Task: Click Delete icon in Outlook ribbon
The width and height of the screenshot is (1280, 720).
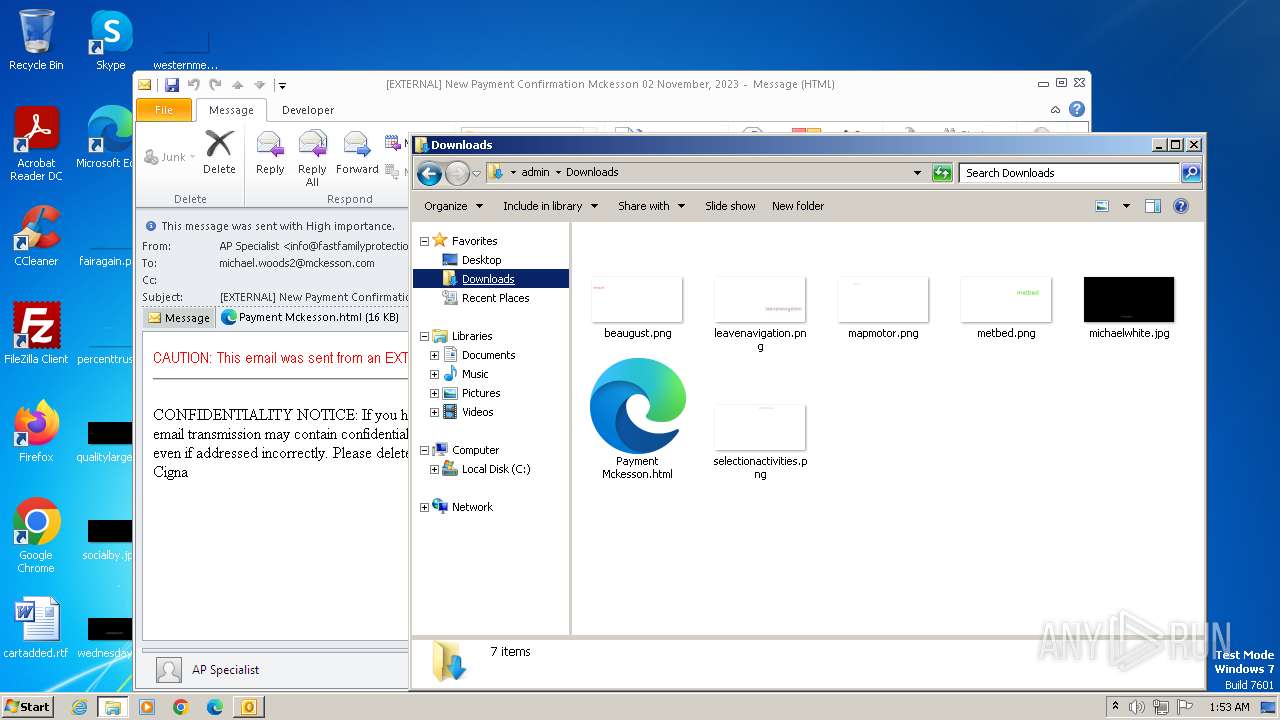Action: pyautogui.click(x=219, y=152)
